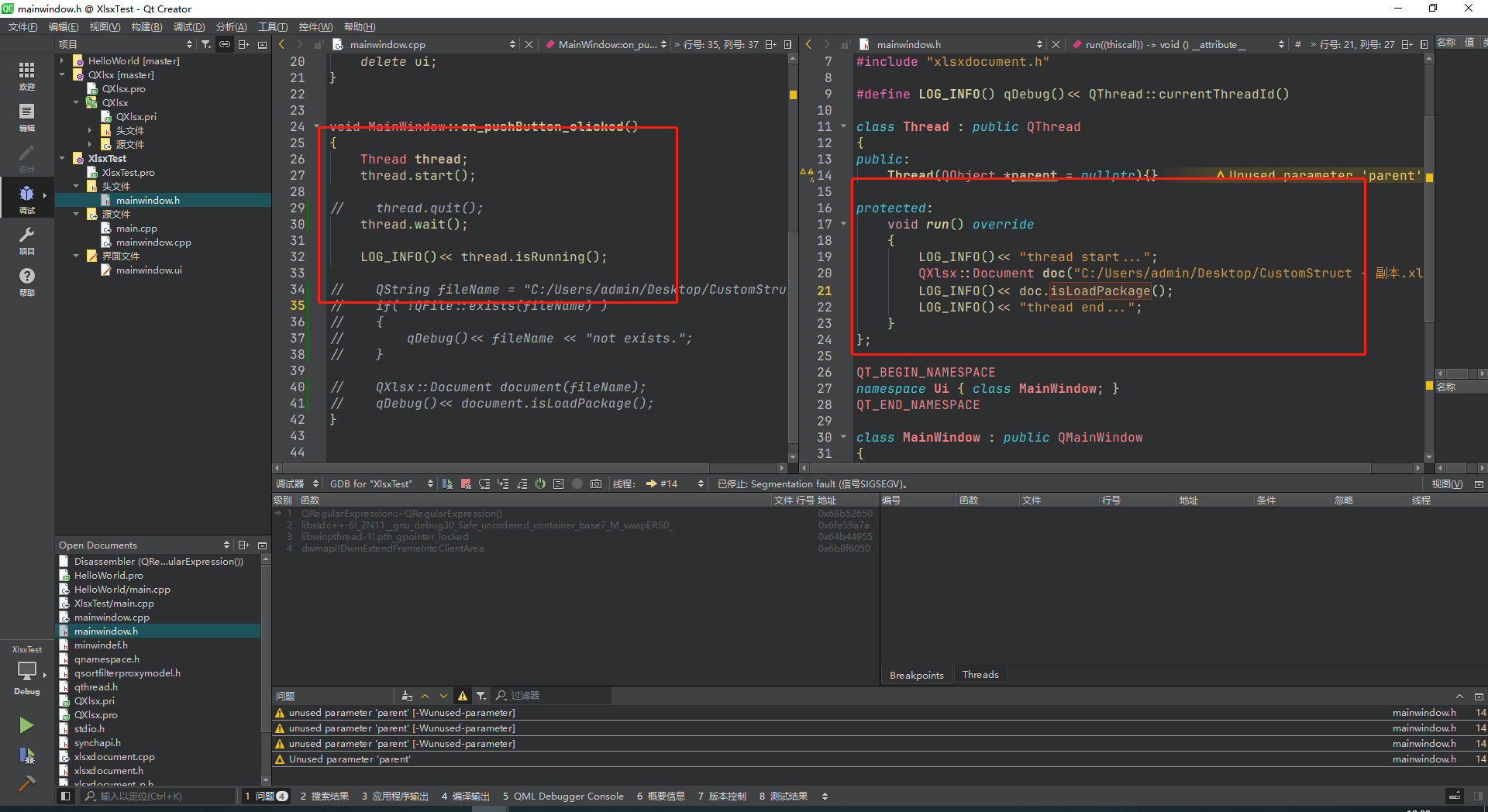
Task: Open Help (帮助) mode in sidebar
Action: click(x=27, y=281)
